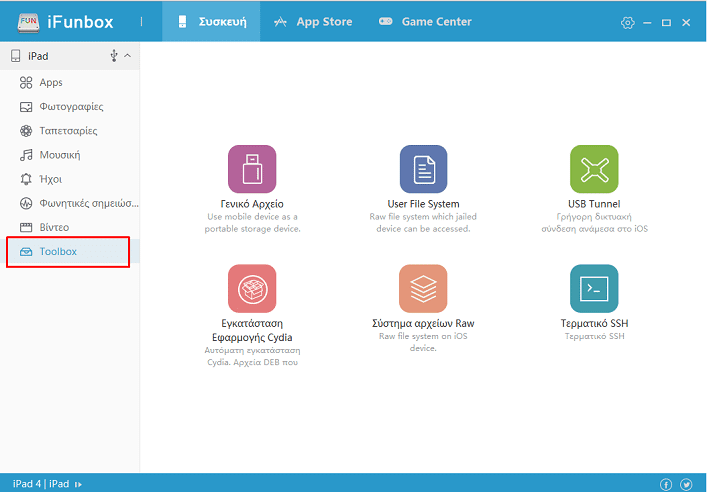This screenshot has width=707, height=492.
Task: Open Cydia app installation tool icon
Action: pyautogui.click(x=252, y=289)
